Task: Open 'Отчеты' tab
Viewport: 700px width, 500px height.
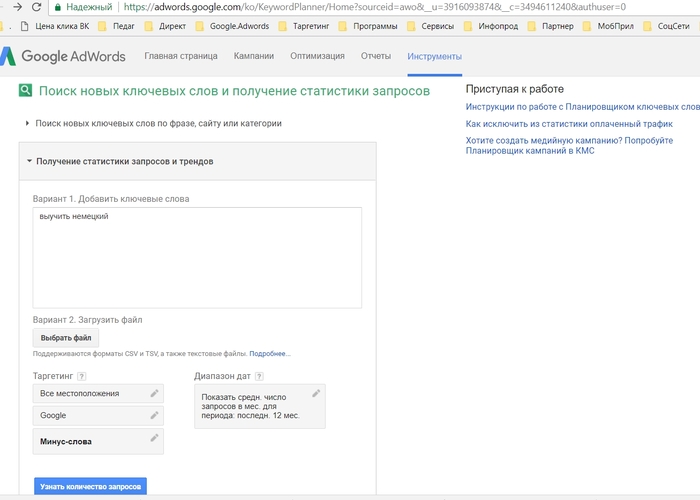Action: (376, 56)
